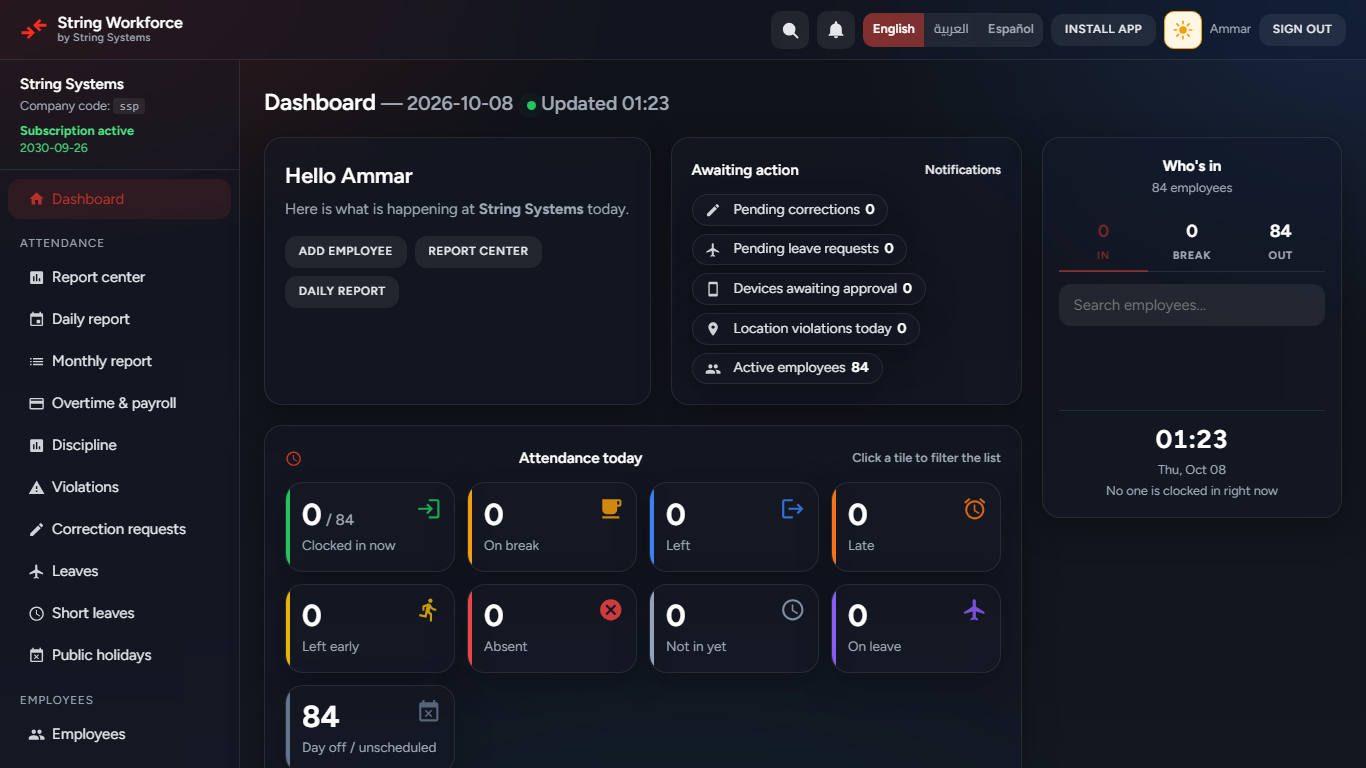The height and width of the screenshot is (768, 1366).
Task: Open Report center in sidebar
Action: 119,277
